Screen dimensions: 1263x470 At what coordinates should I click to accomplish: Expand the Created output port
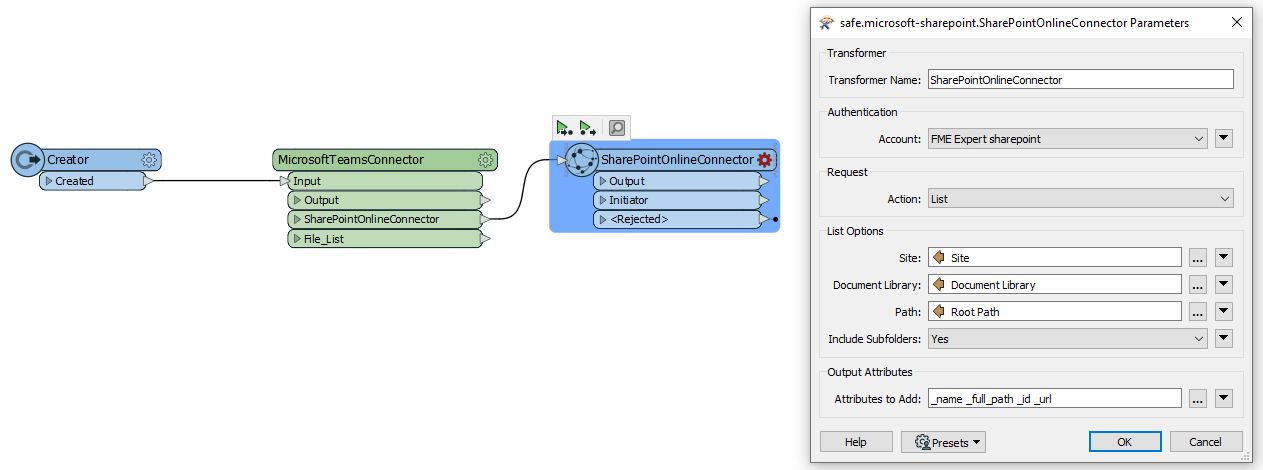coord(48,181)
